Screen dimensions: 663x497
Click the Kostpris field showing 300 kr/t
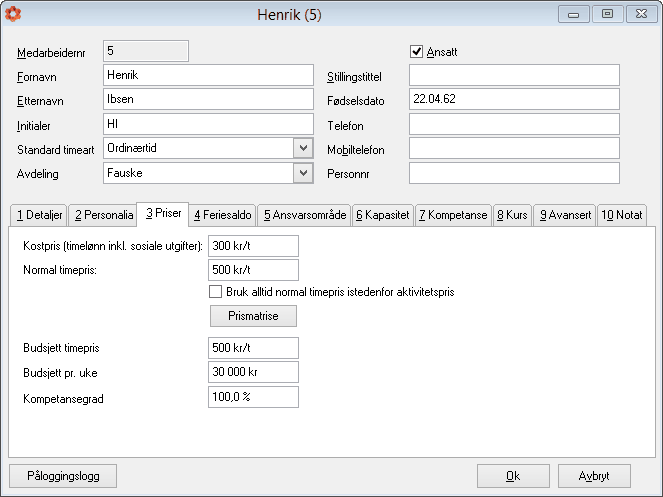click(x=253, y=246)
